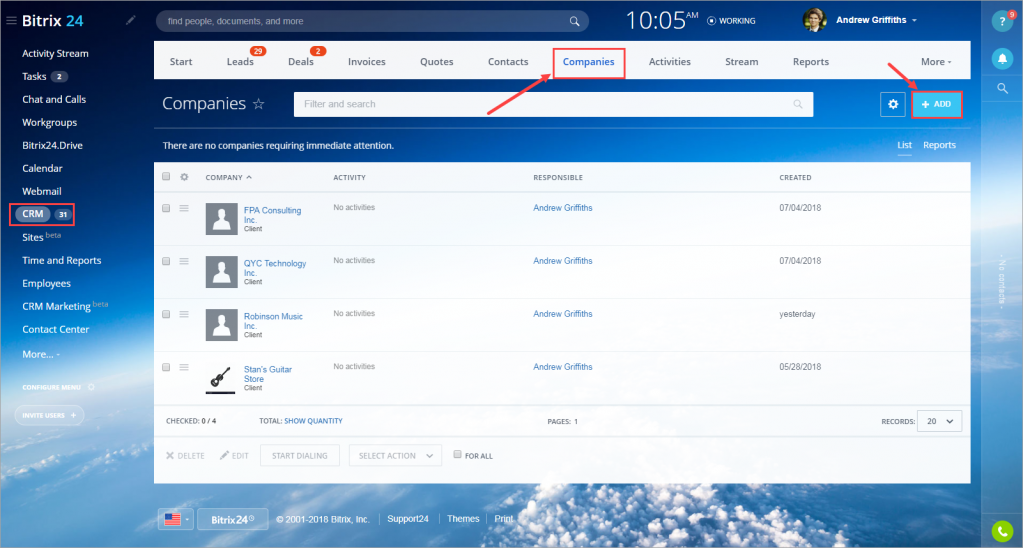Click the Invite Users button
This screenshot has height=548, width=1023.
pyautogui.click(x=50, y=415)
